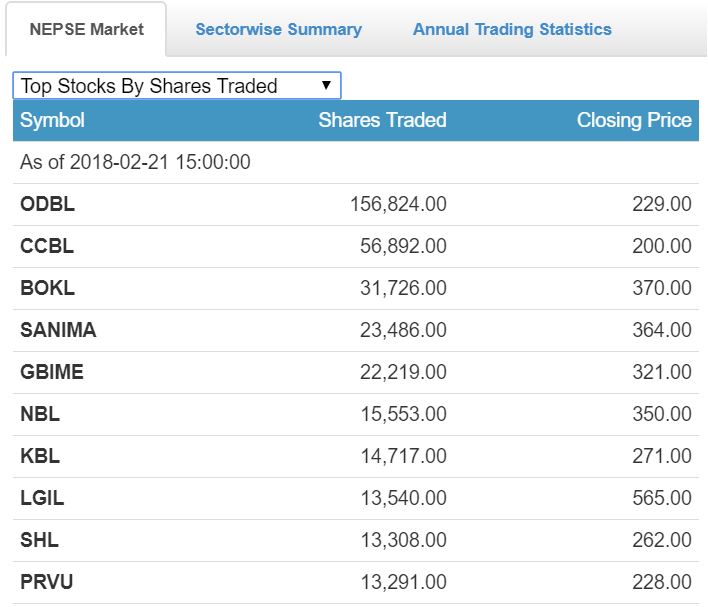The height and width of the screenshot is (607, 708).
Task: Select the SANIMA stock symbol
Action: tap(58, 330)
